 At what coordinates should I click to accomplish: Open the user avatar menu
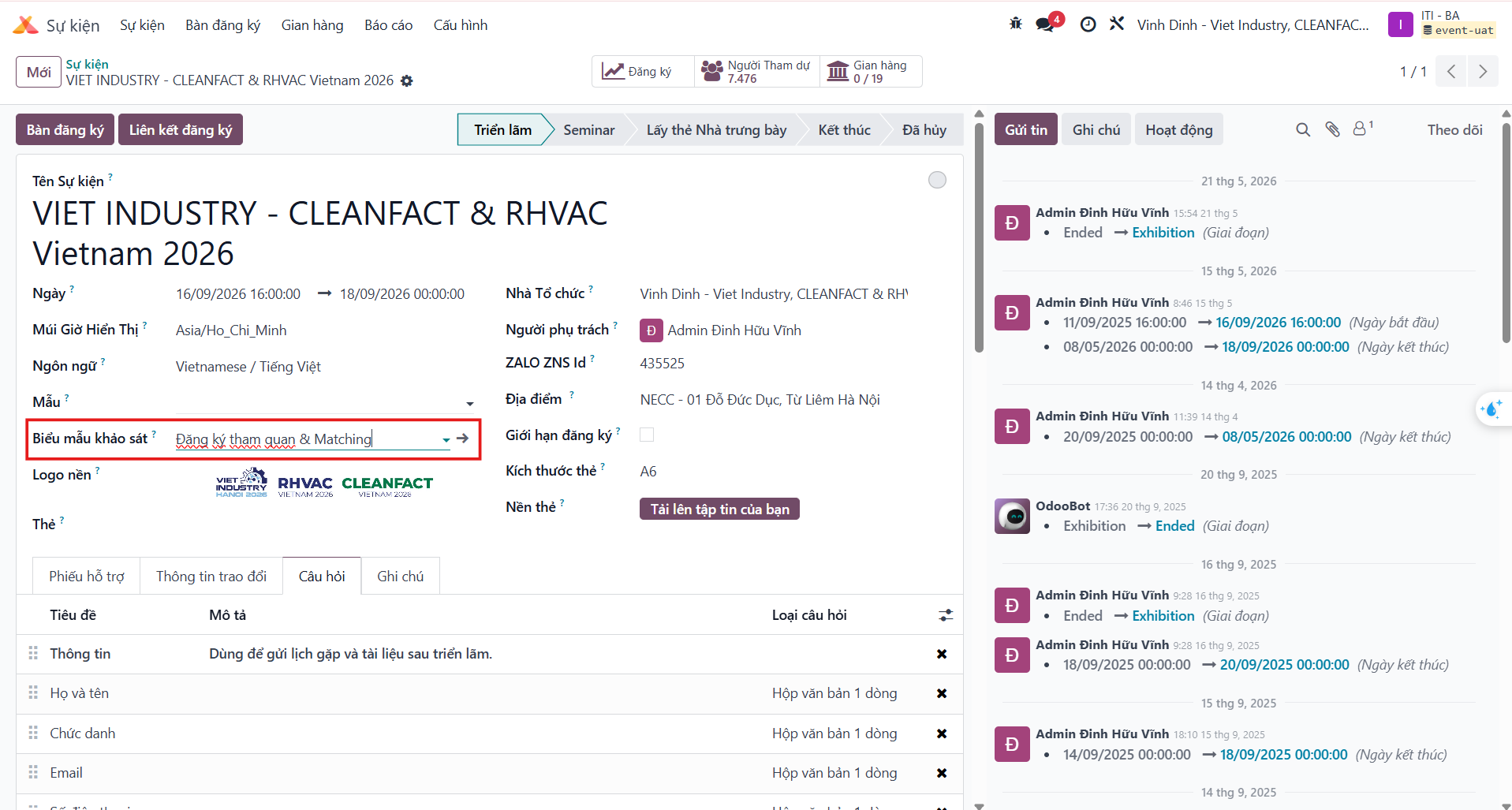[1401, 24]
